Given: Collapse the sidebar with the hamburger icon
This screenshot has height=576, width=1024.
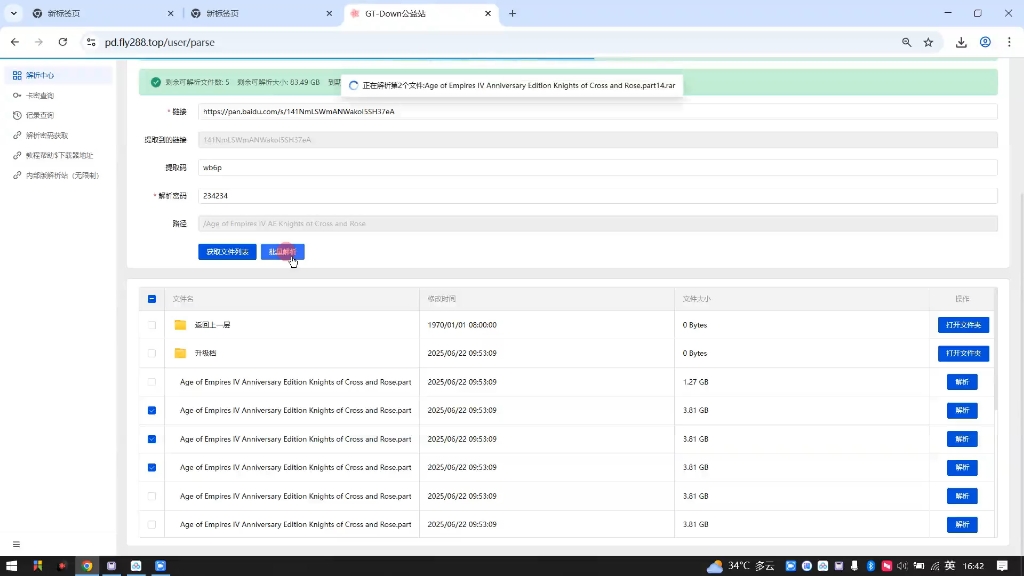Looking at the screenshot, I should click(16, 544).
